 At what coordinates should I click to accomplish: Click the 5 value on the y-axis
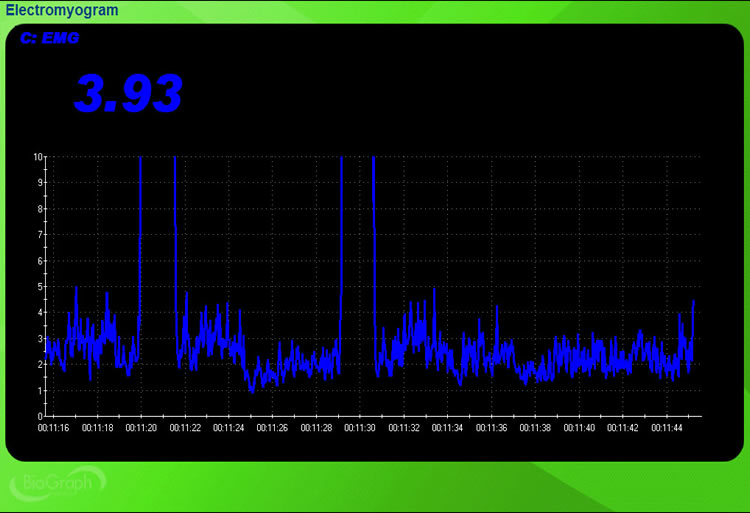pyautogui.click(x=38, y=287)
